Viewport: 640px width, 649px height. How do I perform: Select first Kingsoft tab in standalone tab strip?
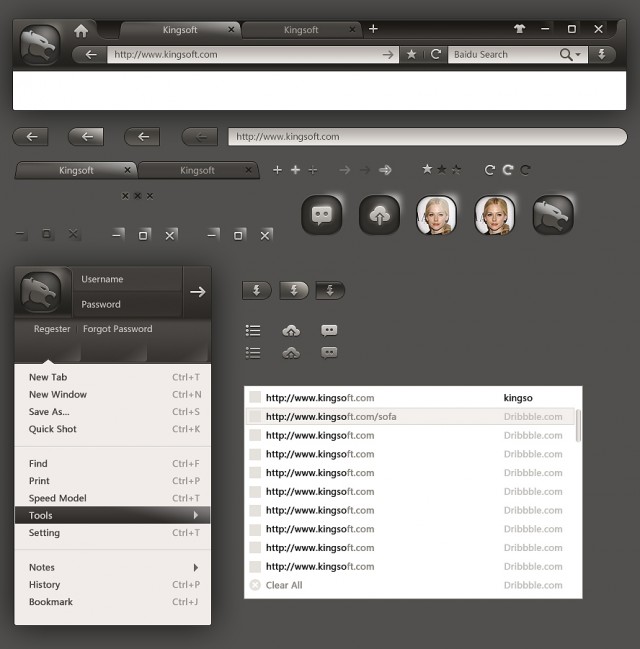(x=76, y=170)
